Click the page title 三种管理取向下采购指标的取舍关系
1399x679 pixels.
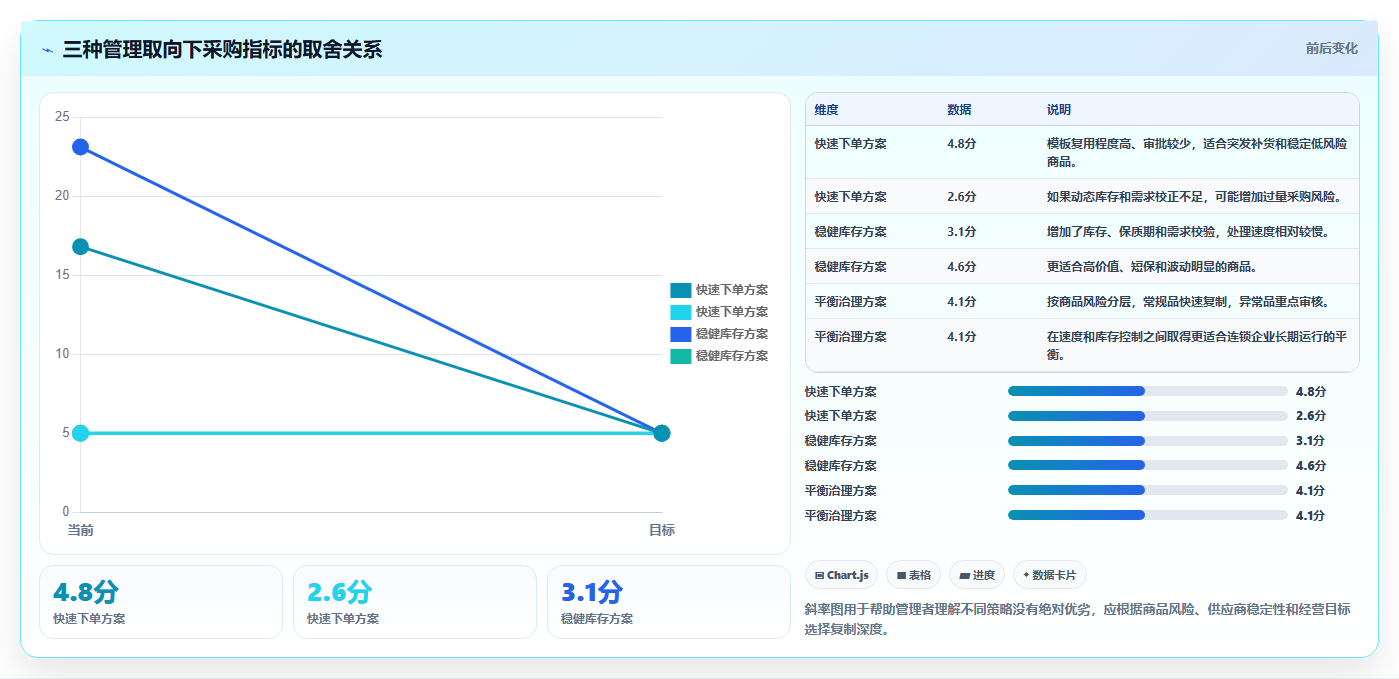(222, 50)
